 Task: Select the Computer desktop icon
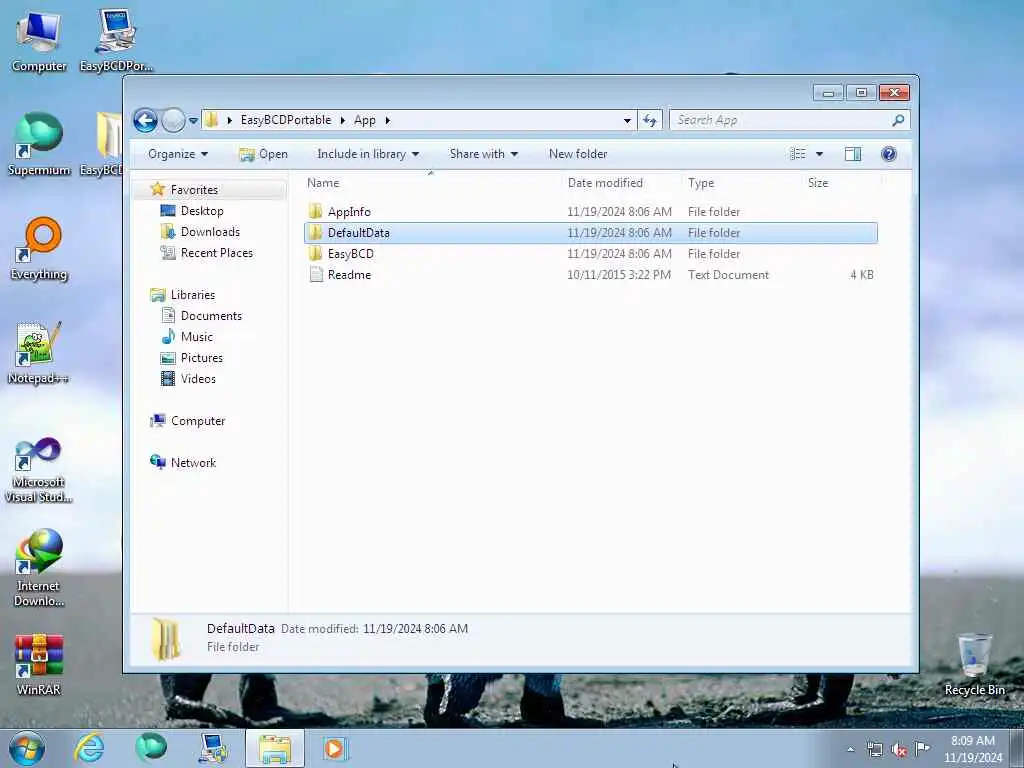[x=39, y=42]
